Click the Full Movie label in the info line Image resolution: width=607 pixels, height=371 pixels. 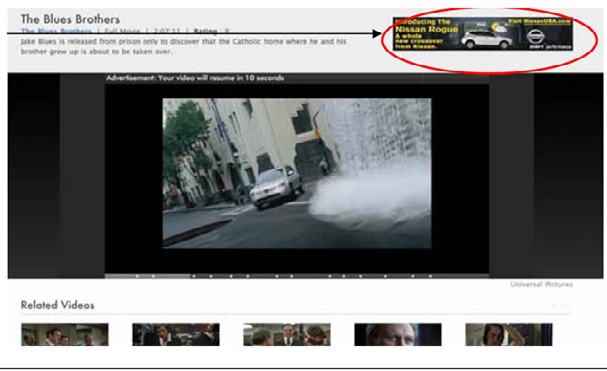tap(122, 31)
